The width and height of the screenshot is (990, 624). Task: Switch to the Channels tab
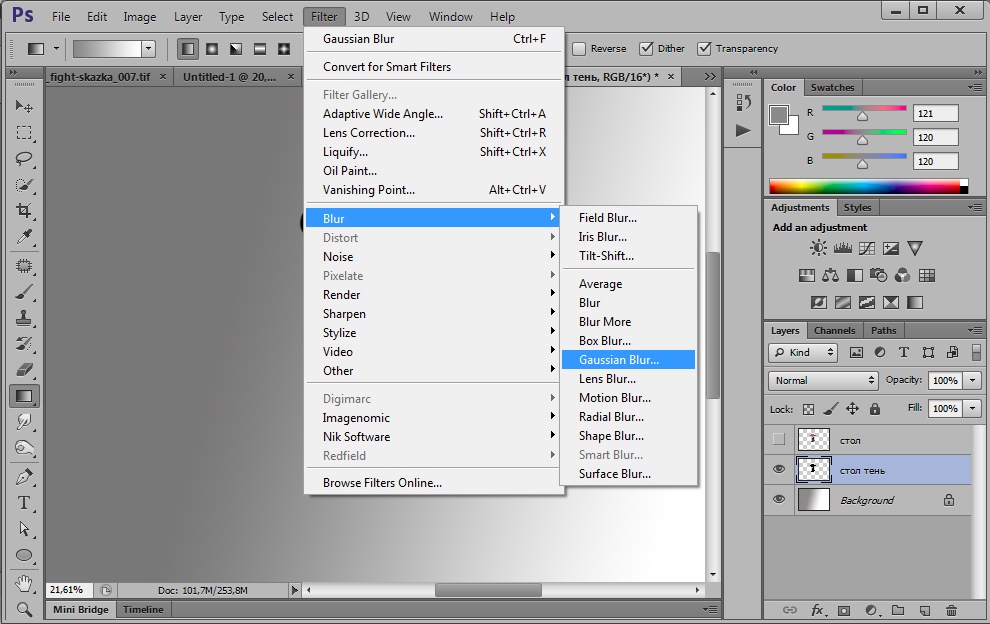click(834, 330)
